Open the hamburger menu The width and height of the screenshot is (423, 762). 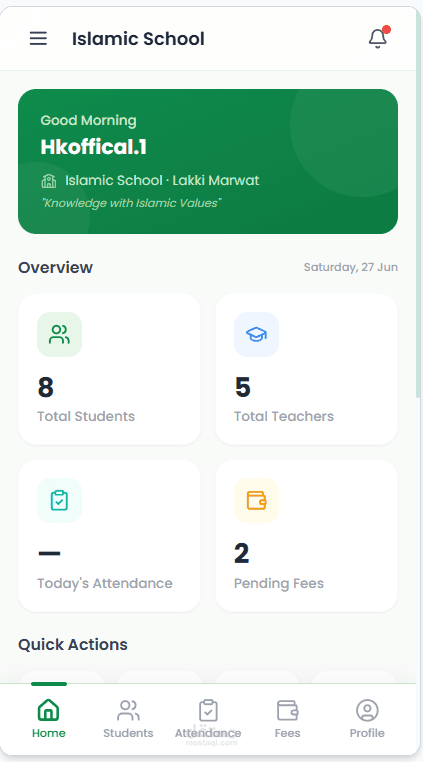point(38,38)
